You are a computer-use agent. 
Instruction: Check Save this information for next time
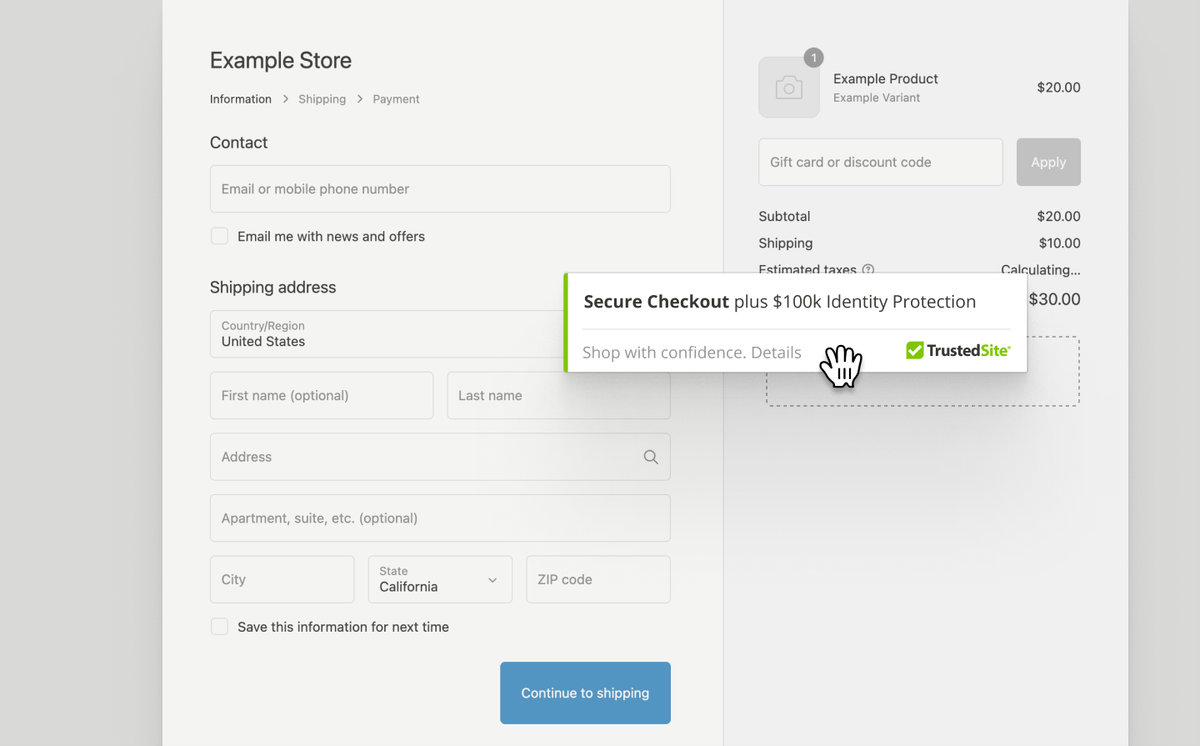click(219, 627)
